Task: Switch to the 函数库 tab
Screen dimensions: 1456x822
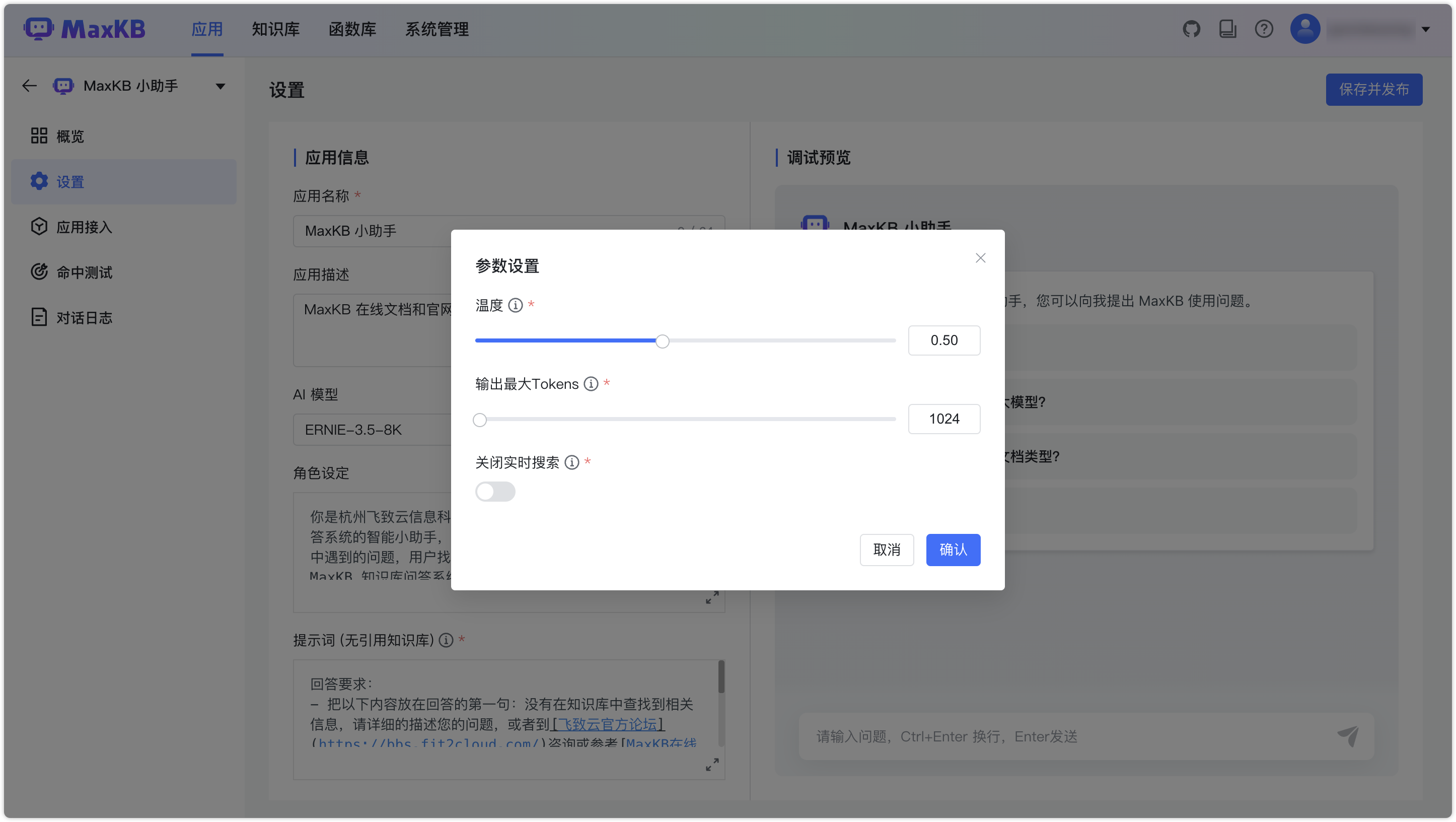Action: (x=352, y=29)
